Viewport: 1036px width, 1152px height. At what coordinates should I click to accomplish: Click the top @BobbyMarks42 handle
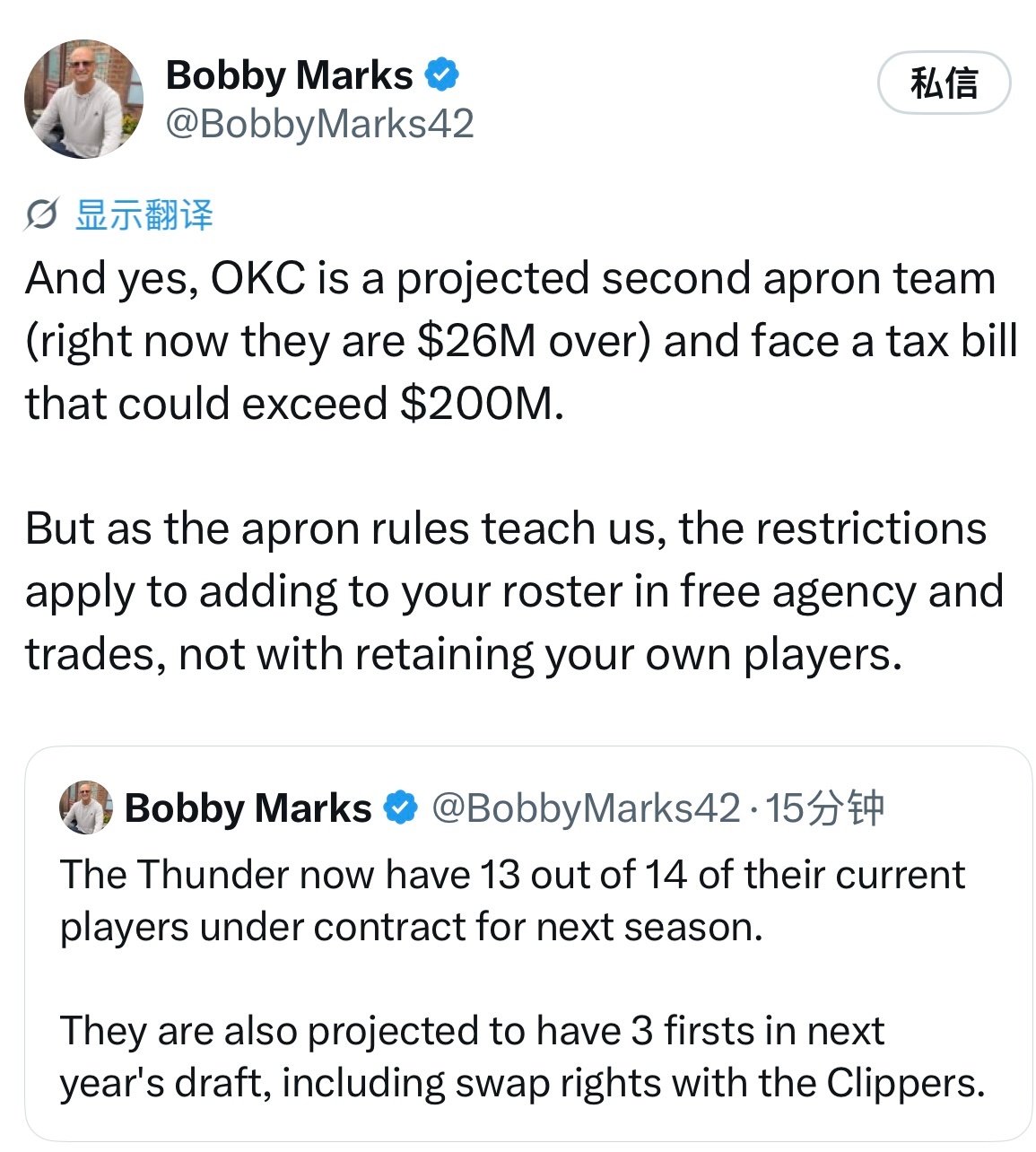(x=319, y=124)
